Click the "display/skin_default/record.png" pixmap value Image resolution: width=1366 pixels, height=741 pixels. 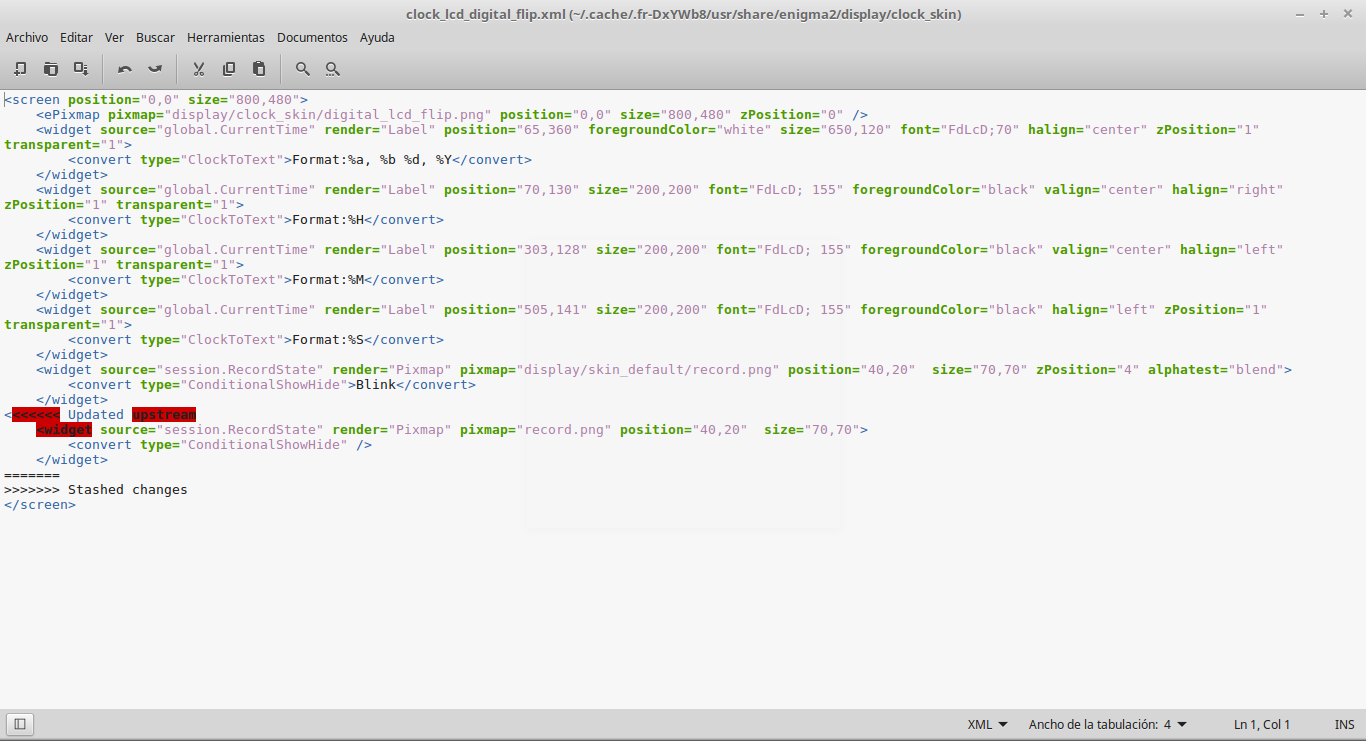648,369
